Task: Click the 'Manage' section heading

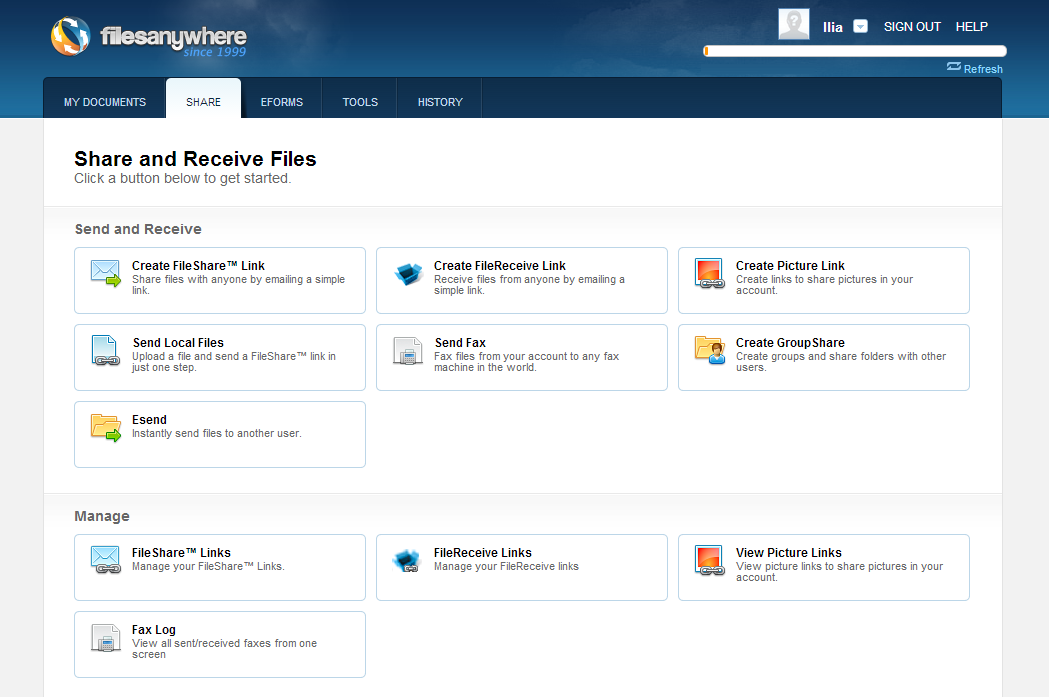Action: 102,516
